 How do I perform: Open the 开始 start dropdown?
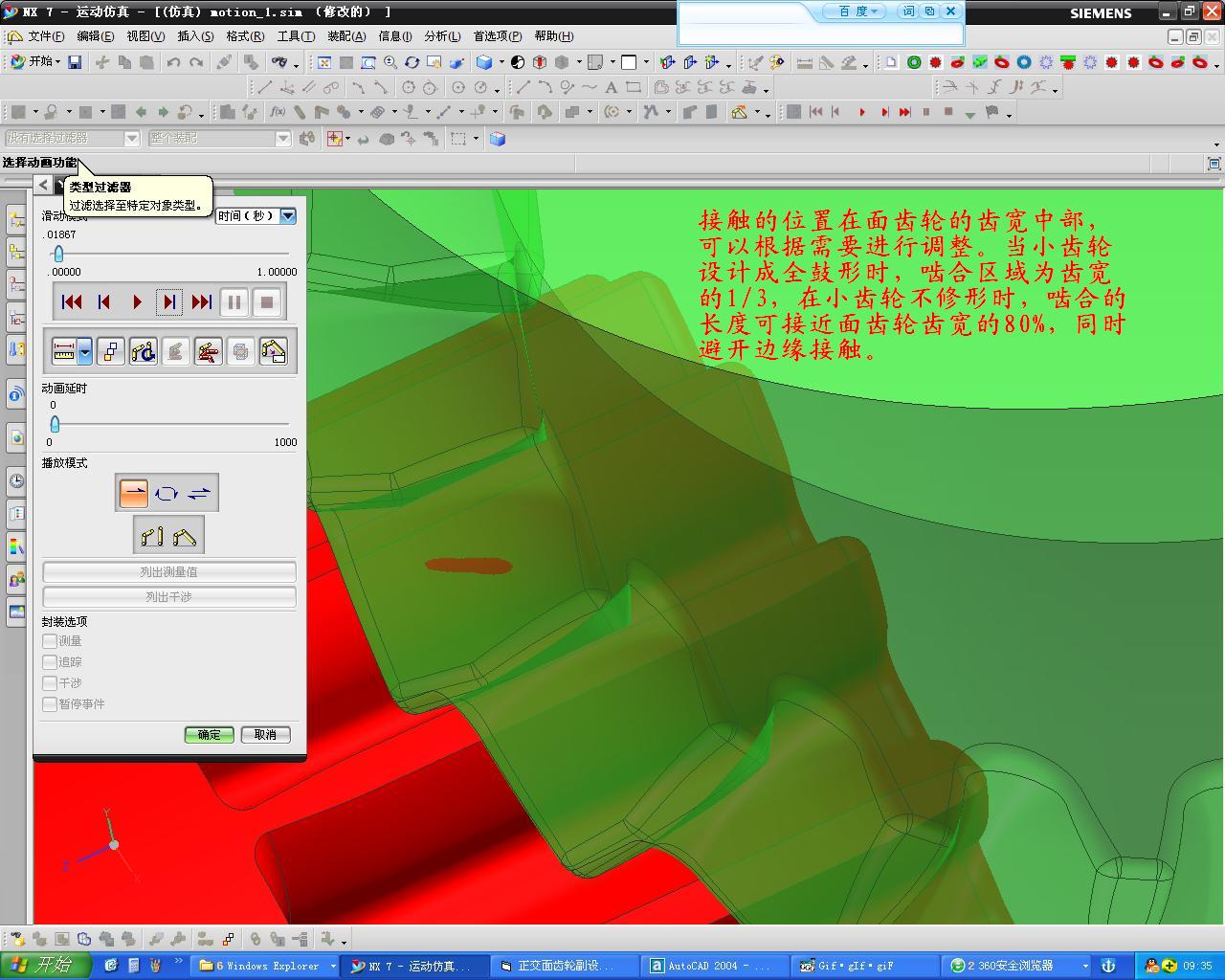pos(35,61)
